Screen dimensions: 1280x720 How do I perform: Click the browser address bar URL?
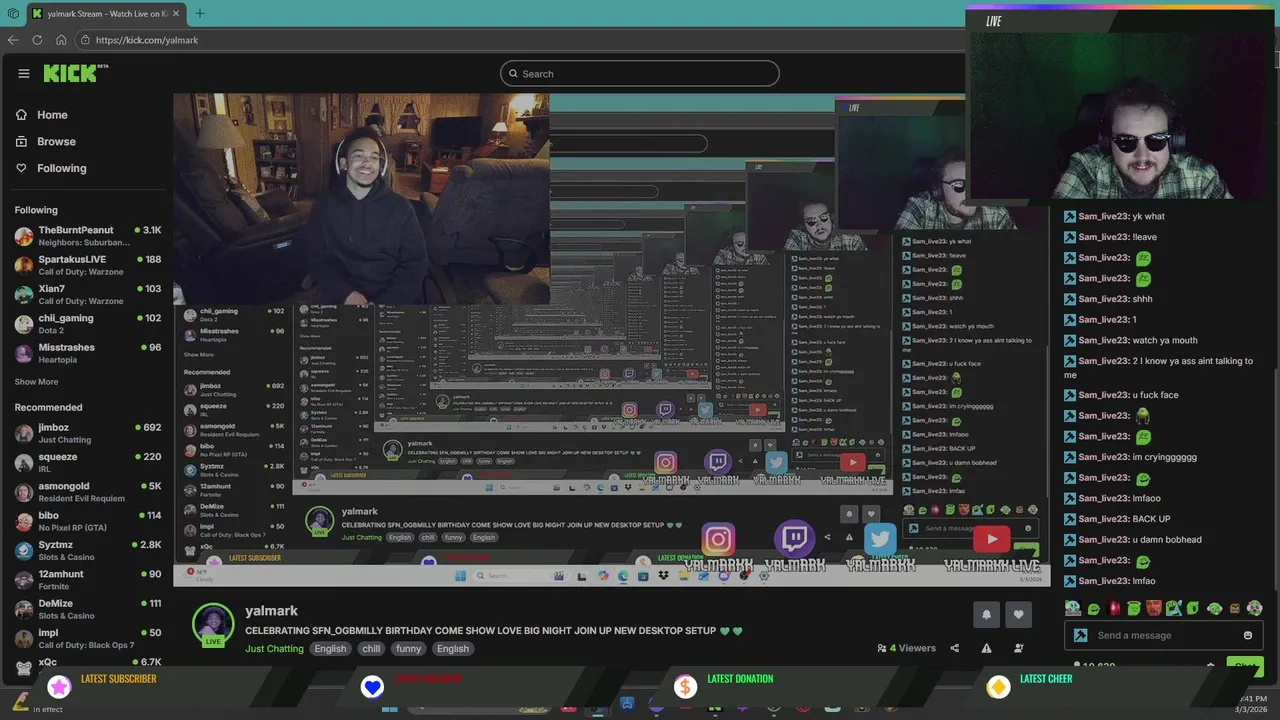click(x=147, y=40)
